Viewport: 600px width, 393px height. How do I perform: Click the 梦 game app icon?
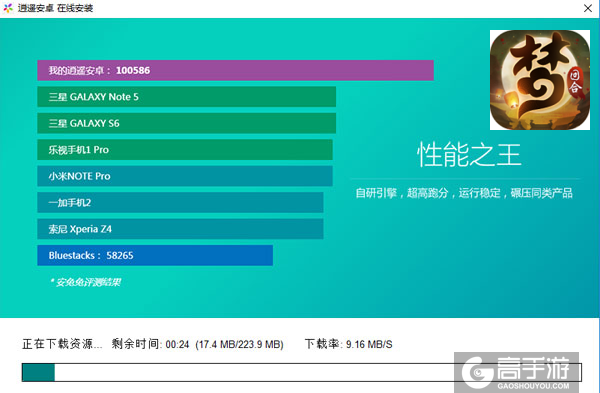click(540, 80)
